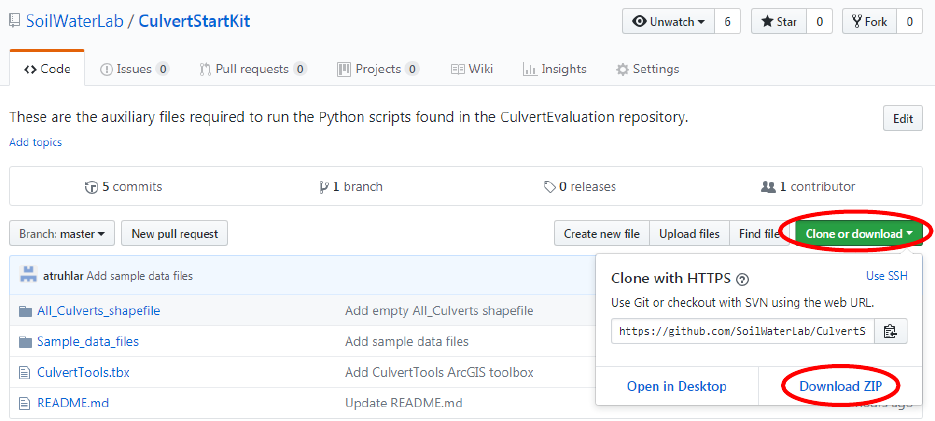View the 1 branch list
935x421 pixels.
351,187
